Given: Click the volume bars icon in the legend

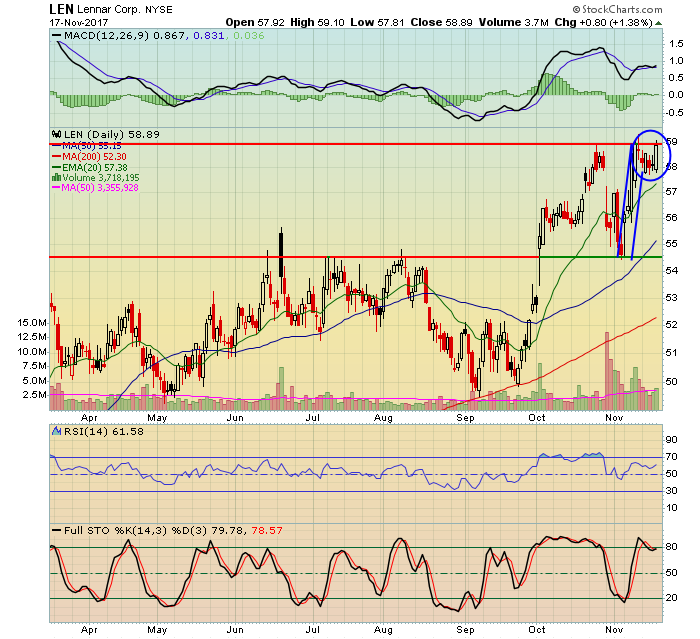Looking at the screenshot, I should (57, 177).
